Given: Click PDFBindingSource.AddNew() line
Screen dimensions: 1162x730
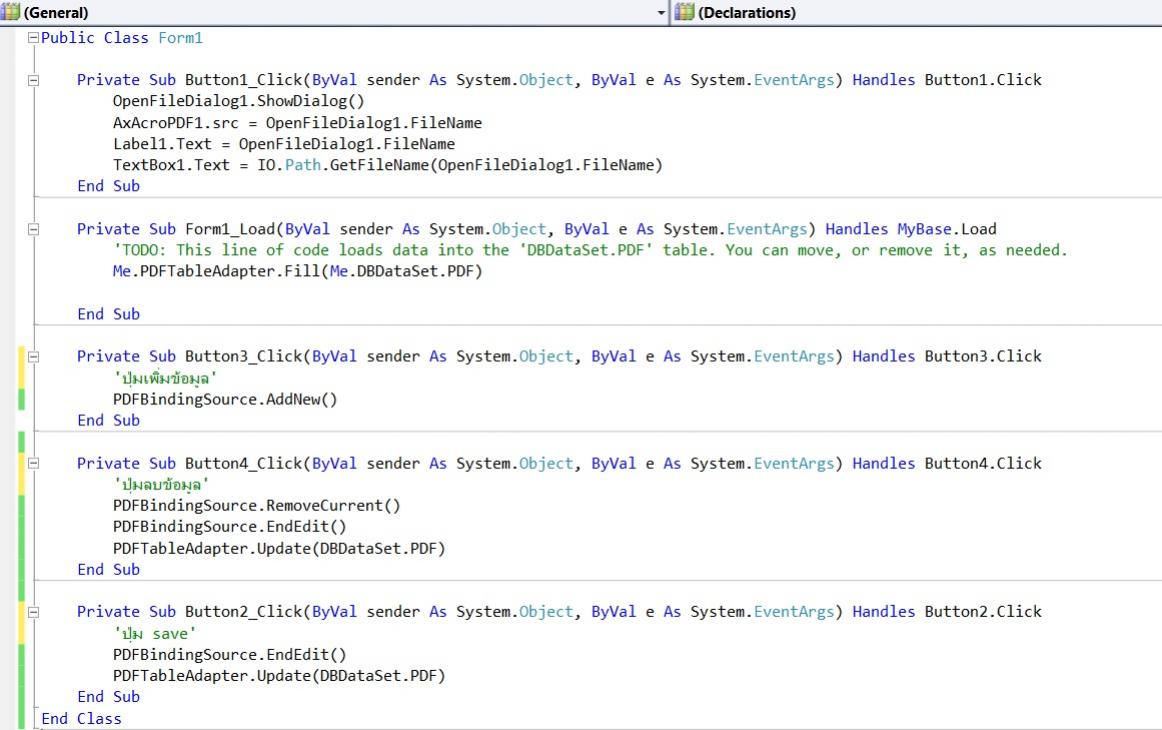Looking at the screenshot, I should (x=225, y=399).
